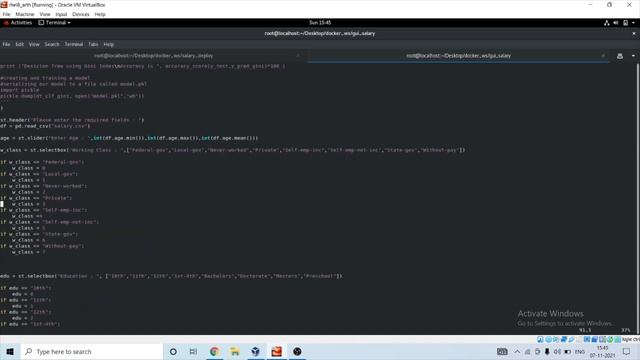Click the edu st.selectbox code line
This screenshot has width=640, height=360.
pyautogui.click(x=171, y=276)
